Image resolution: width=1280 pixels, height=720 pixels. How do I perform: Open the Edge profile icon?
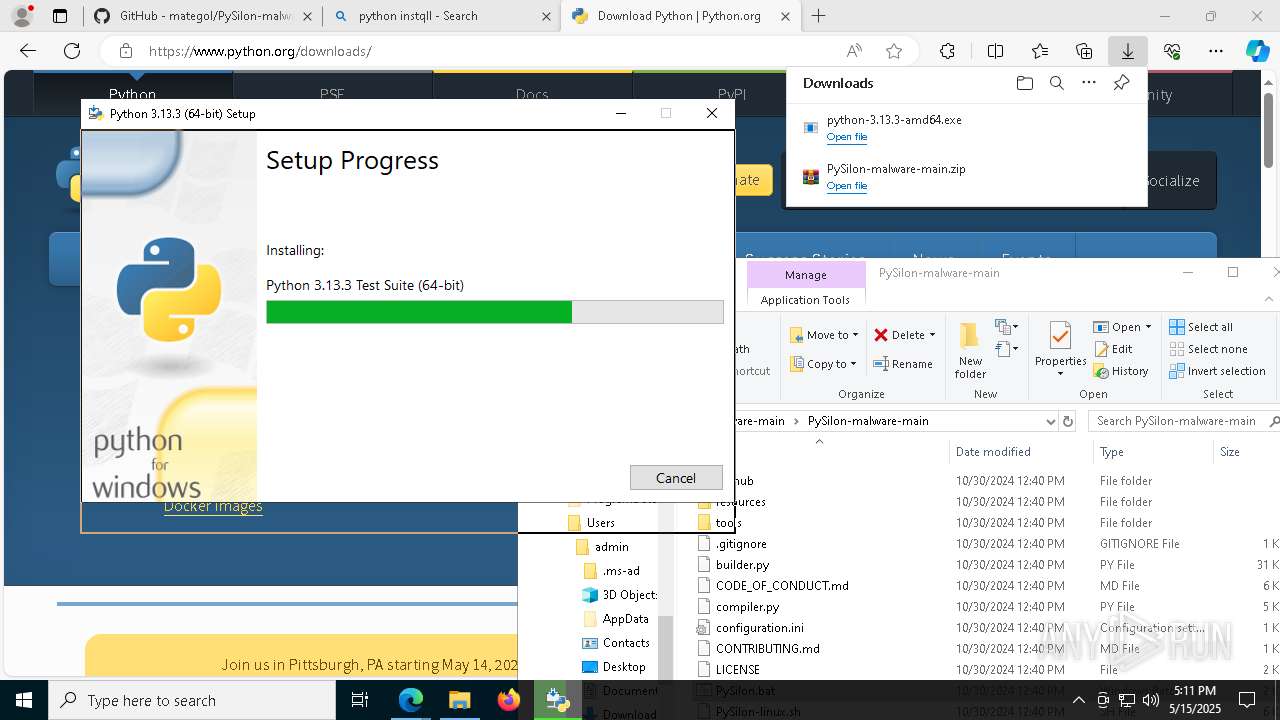coord(22,16)
